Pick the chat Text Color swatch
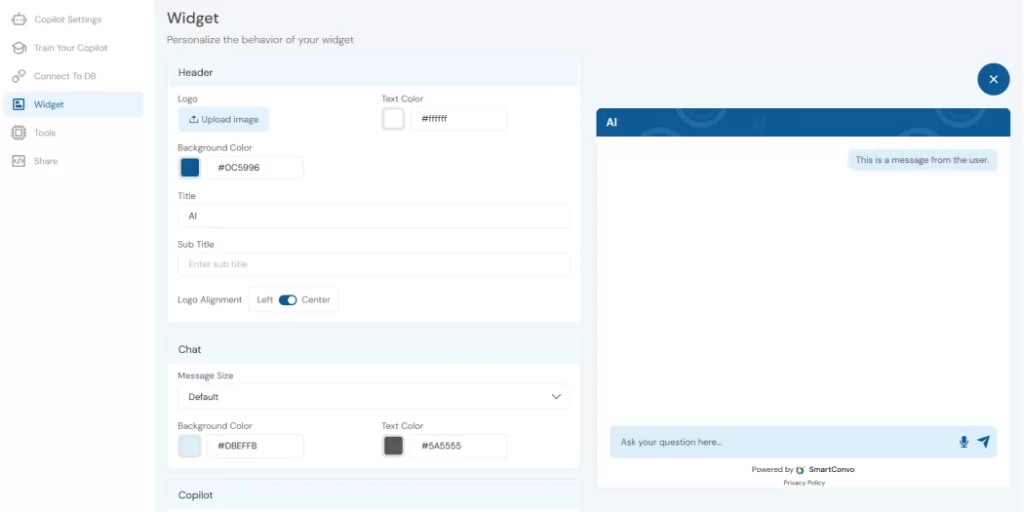The height and width of the screenshot is (512, 1024). coord(393,446)
